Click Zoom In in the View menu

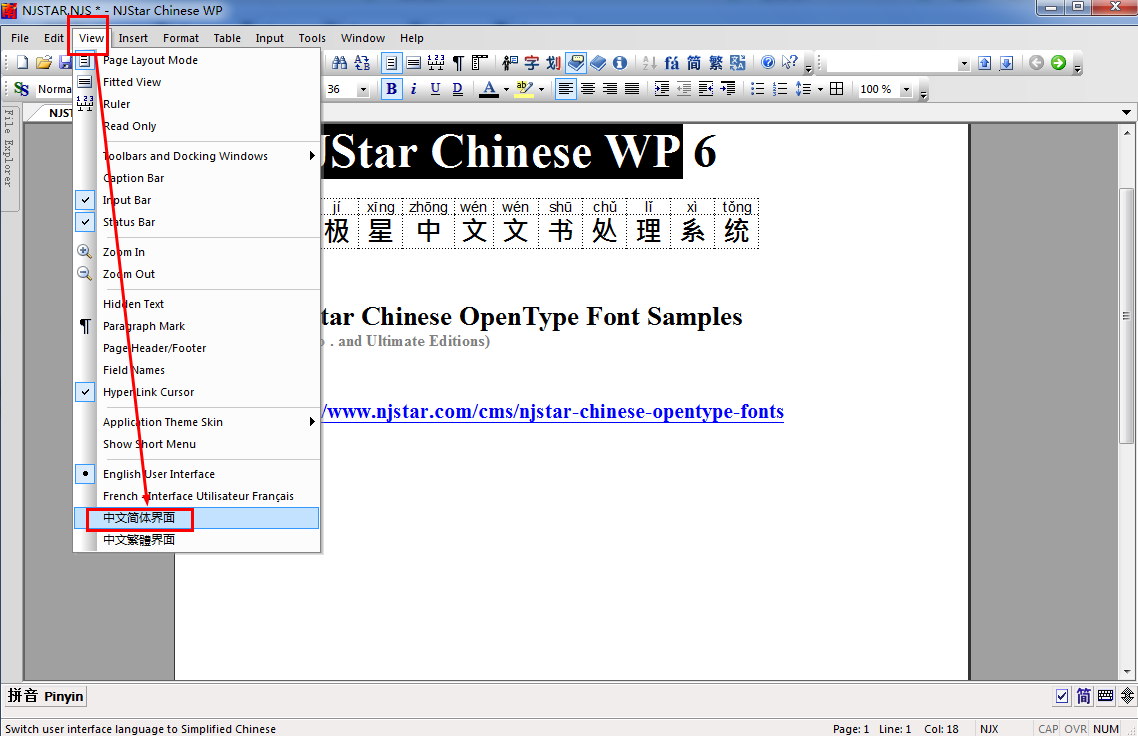[x=197, y=252]
